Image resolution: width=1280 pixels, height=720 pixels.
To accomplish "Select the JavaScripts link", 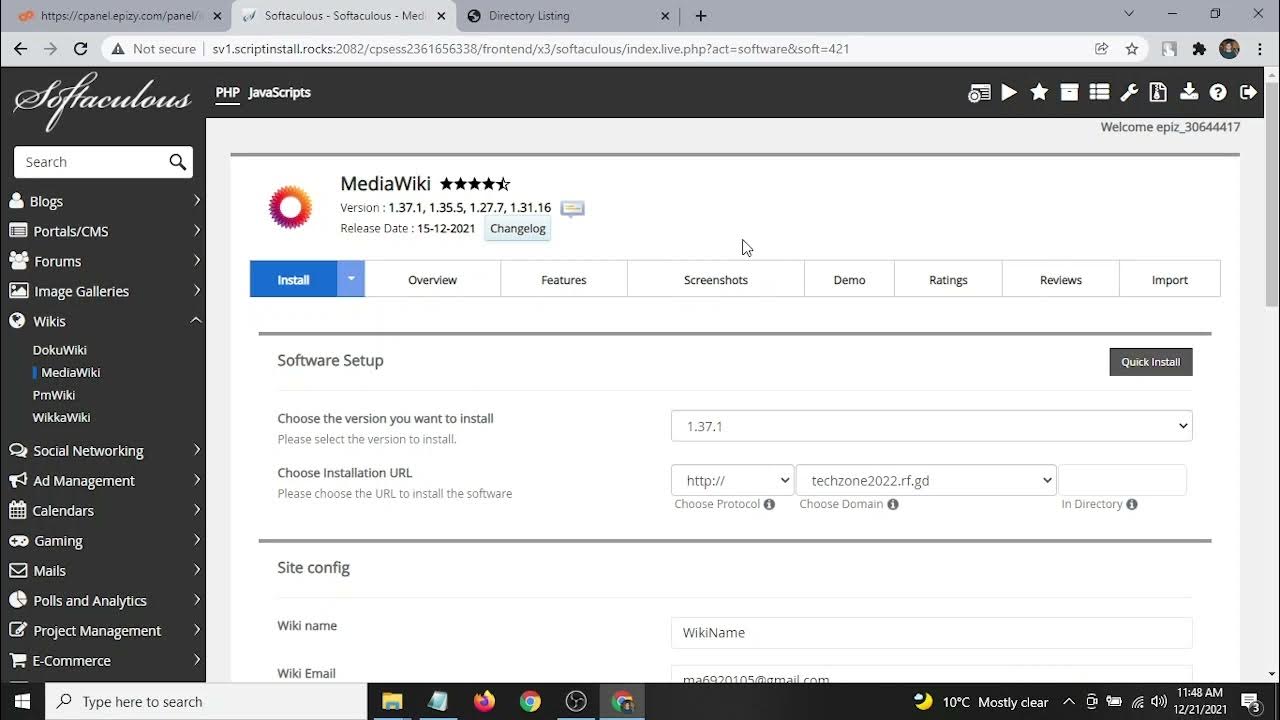I will tap(279, 92).
